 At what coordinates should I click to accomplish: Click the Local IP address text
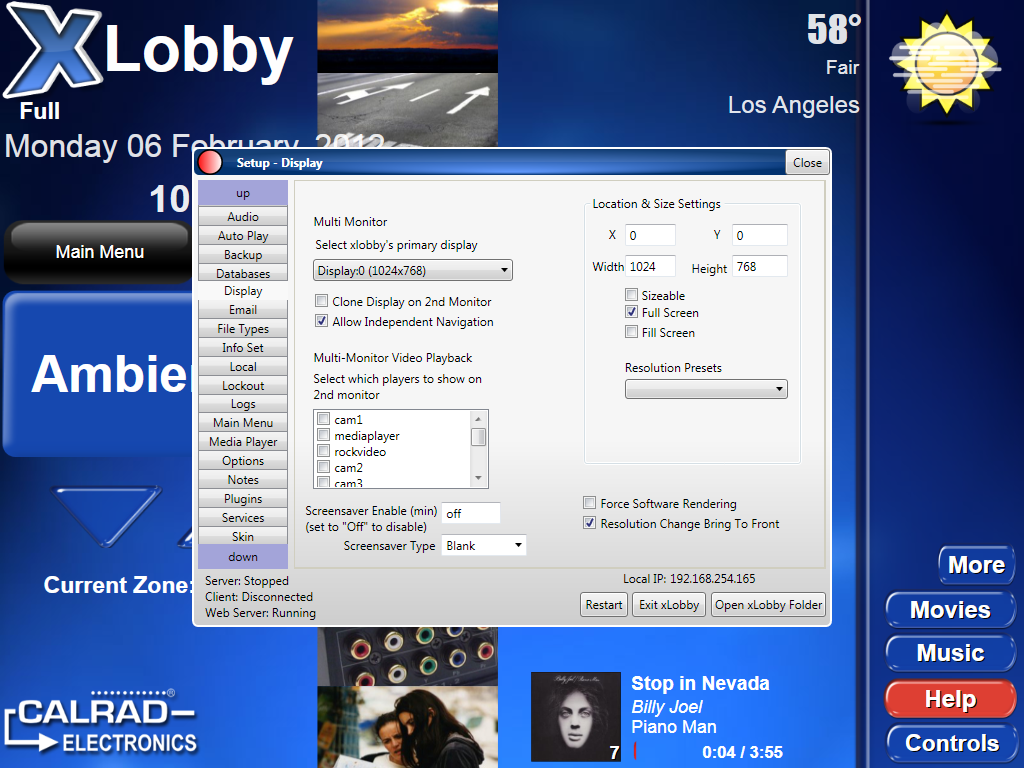coord(689,579)
